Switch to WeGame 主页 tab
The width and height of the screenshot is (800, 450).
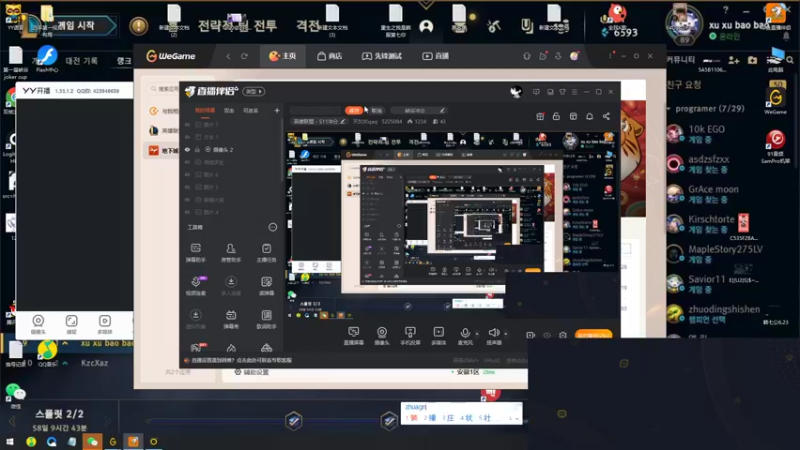pyautogui.click(x=283, y=56)
